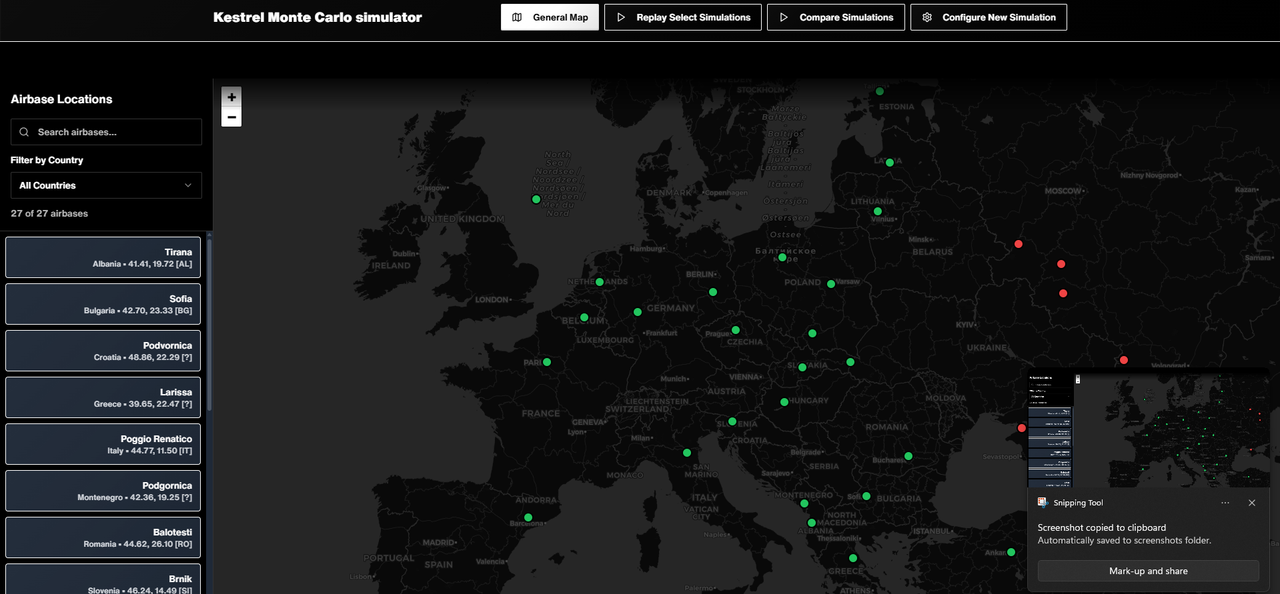Click the map zoom in plus button
The height and width of the screenshot is (594, 1280).
point(232,97)
